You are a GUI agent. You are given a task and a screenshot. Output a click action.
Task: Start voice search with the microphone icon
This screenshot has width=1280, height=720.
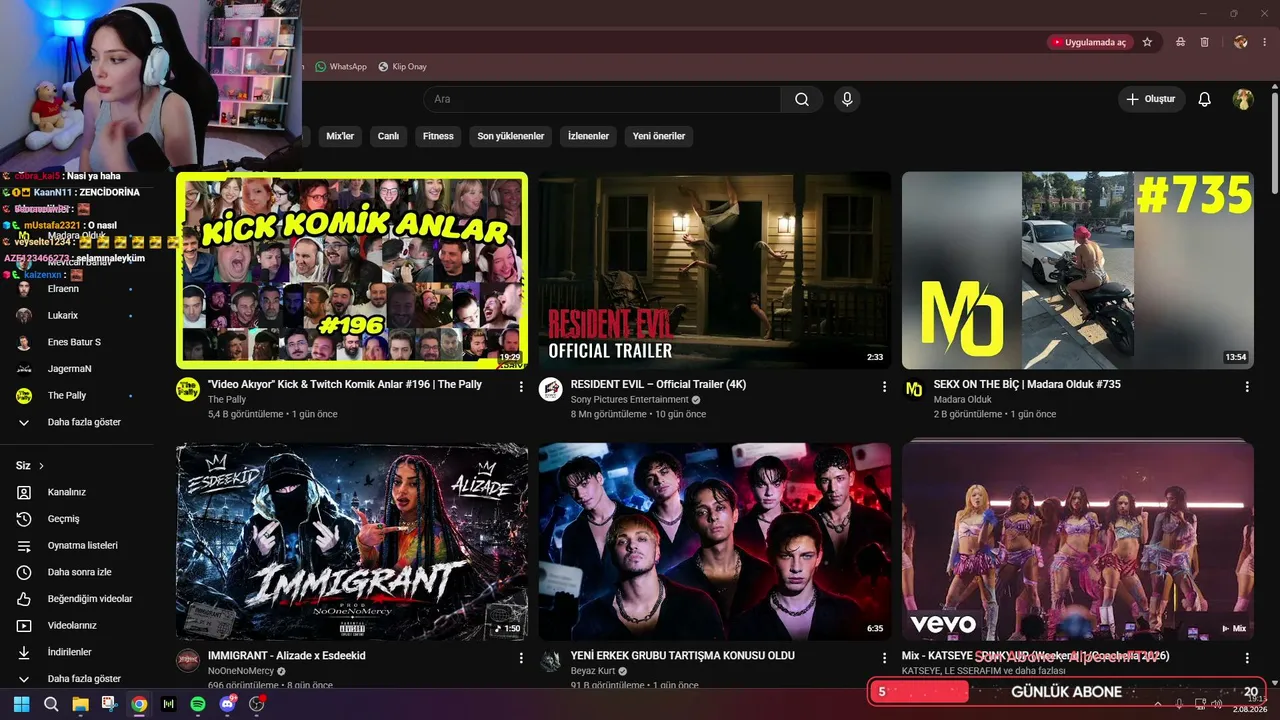(847, 99)
